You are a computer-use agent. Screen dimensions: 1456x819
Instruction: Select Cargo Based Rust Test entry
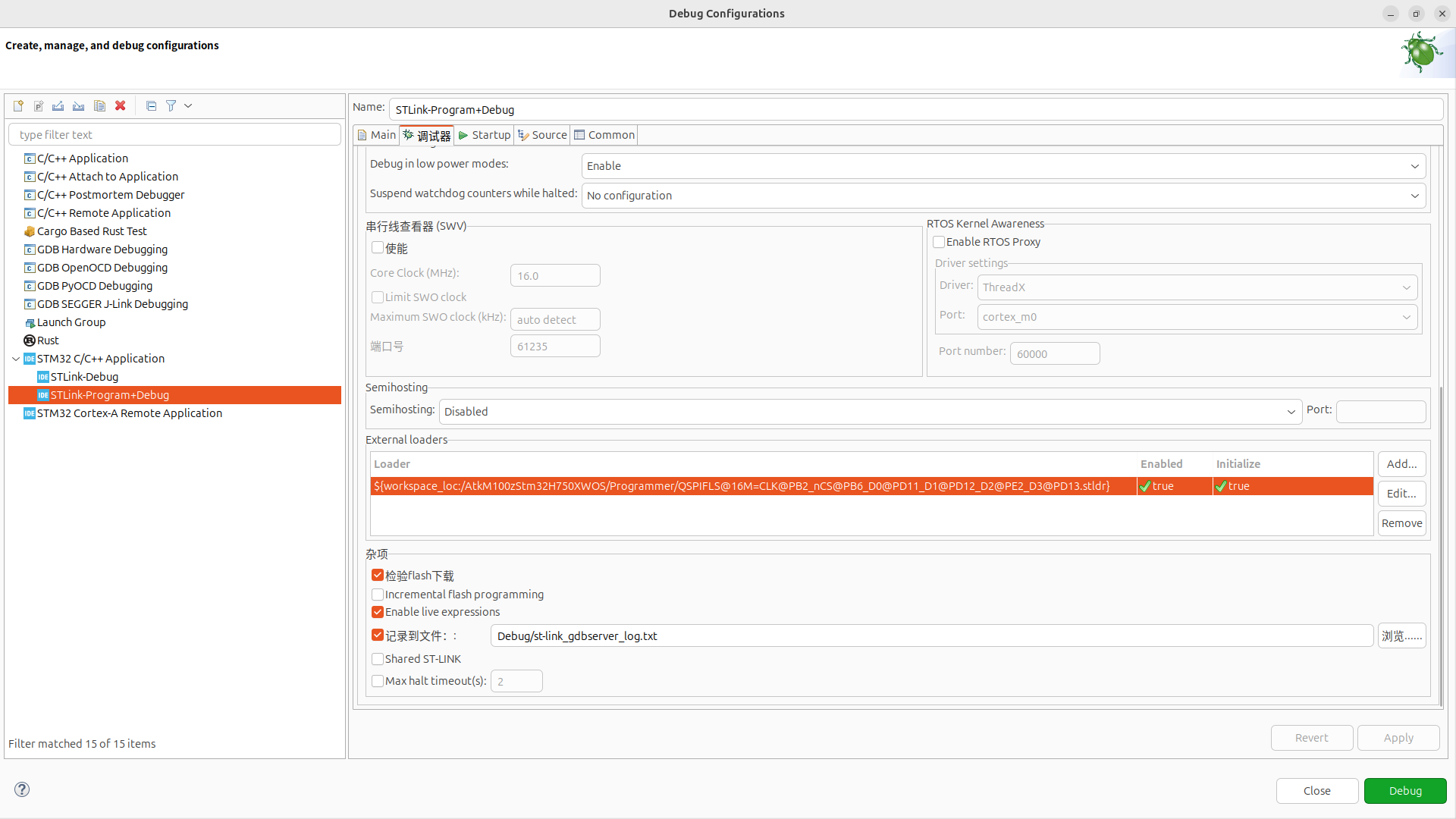92,231
